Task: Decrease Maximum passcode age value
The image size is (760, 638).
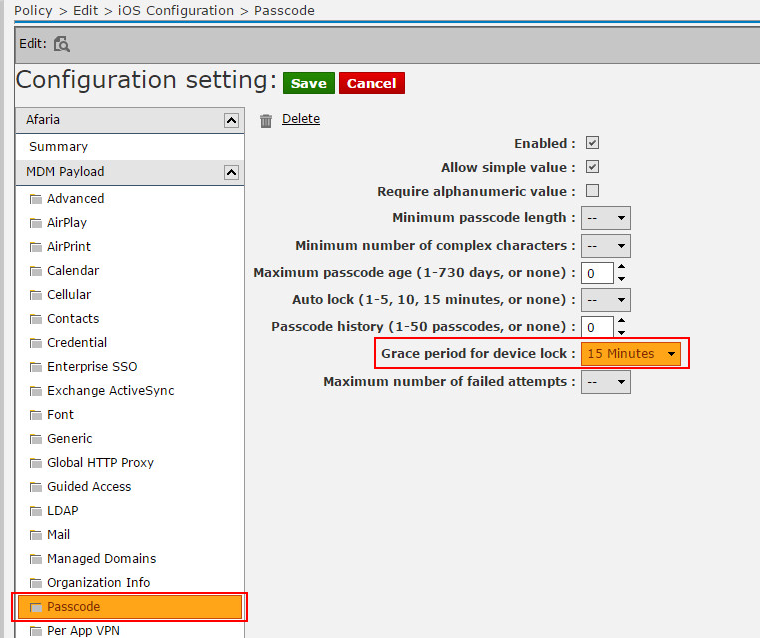Action: pyautogui.click(x=621, y=279)
